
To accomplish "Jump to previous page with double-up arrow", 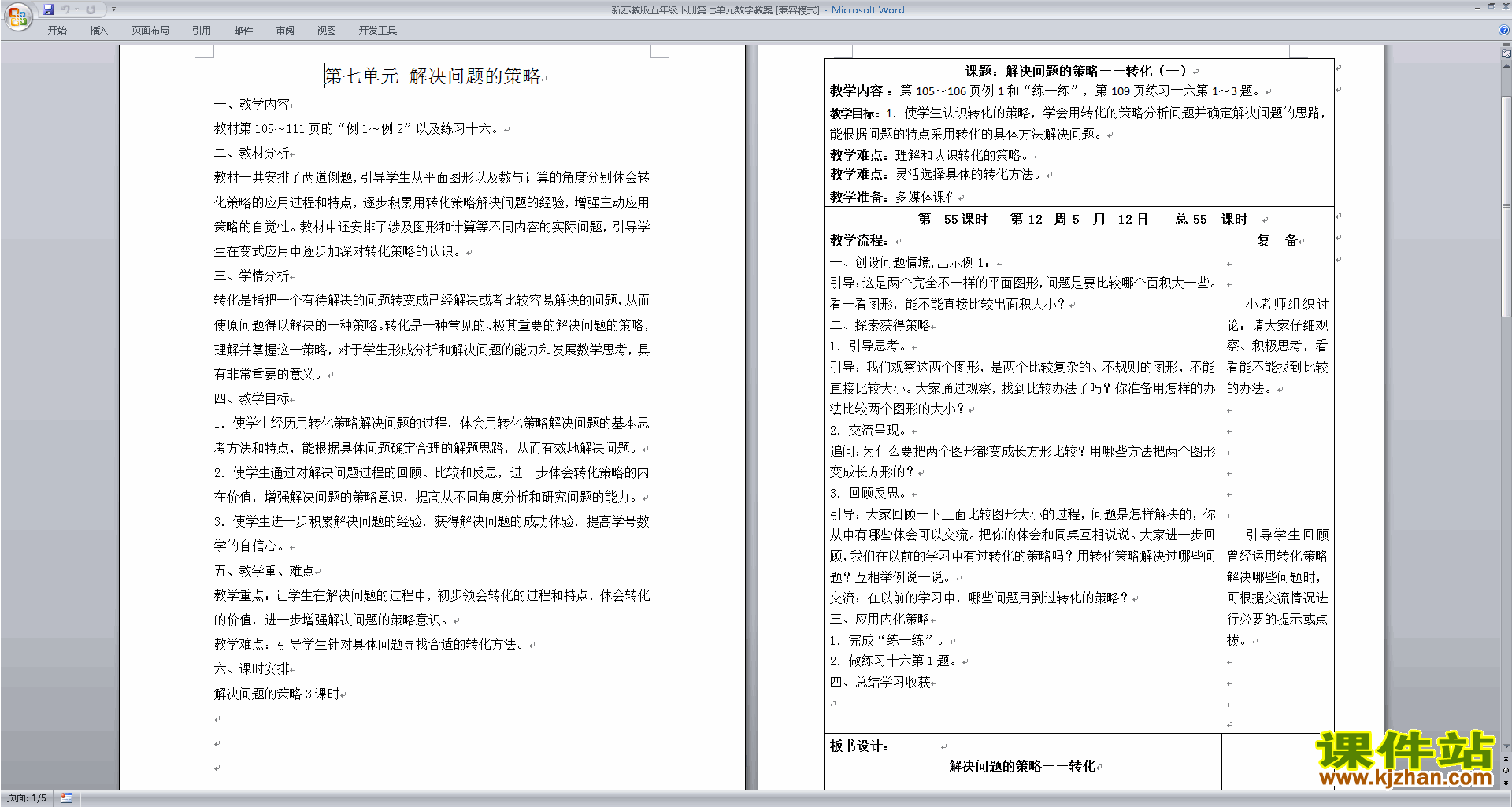I will (1506, 759).
